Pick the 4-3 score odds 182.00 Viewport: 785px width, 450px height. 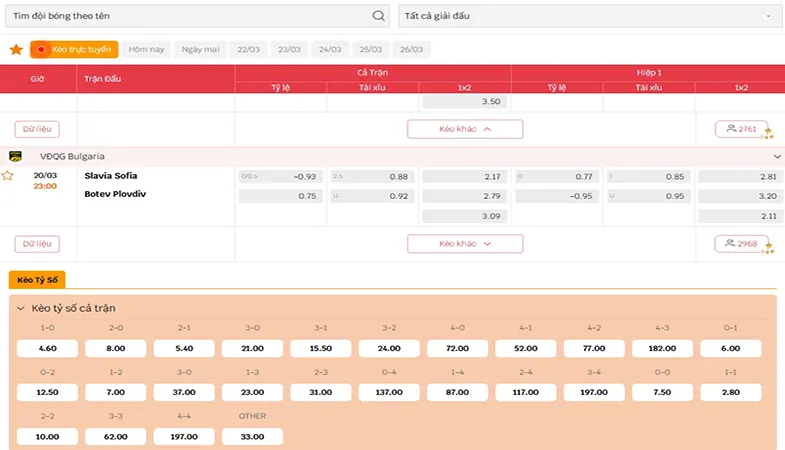pyautogui.click(x=662, y=348)
